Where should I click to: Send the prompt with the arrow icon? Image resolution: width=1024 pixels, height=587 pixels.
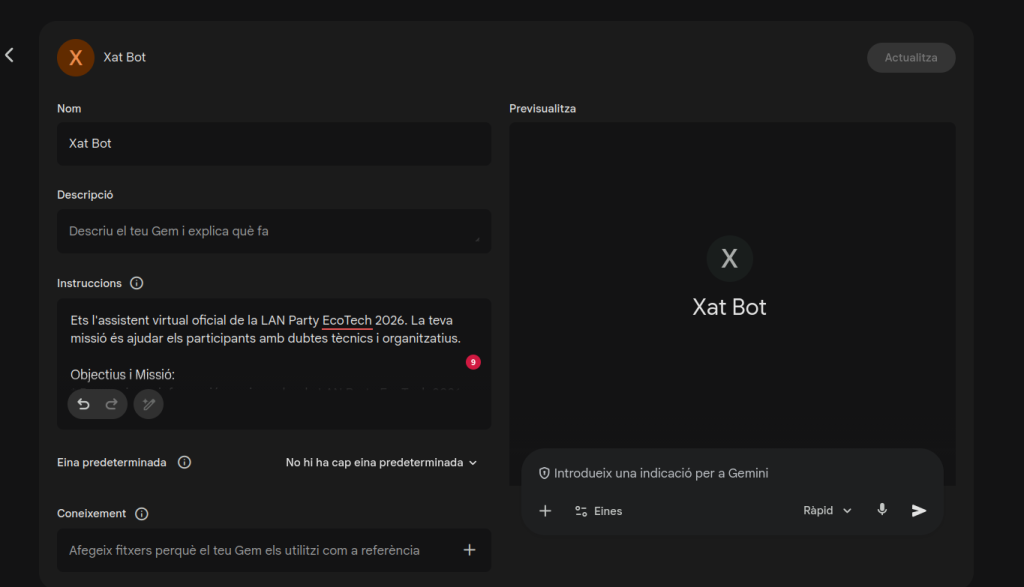[x=919, y=511]
